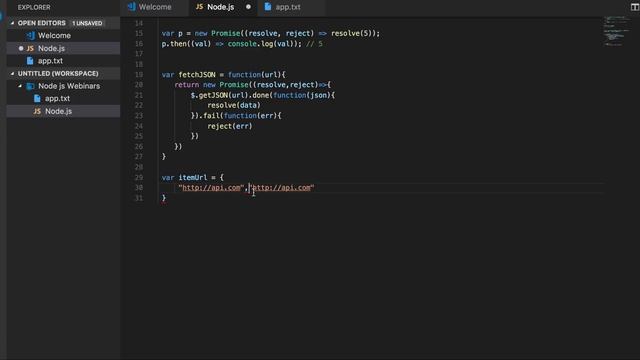Viewport: 640px width, 360px height.
Task: Click JS icon of Node.js in Open Editors
Action: 30,48
